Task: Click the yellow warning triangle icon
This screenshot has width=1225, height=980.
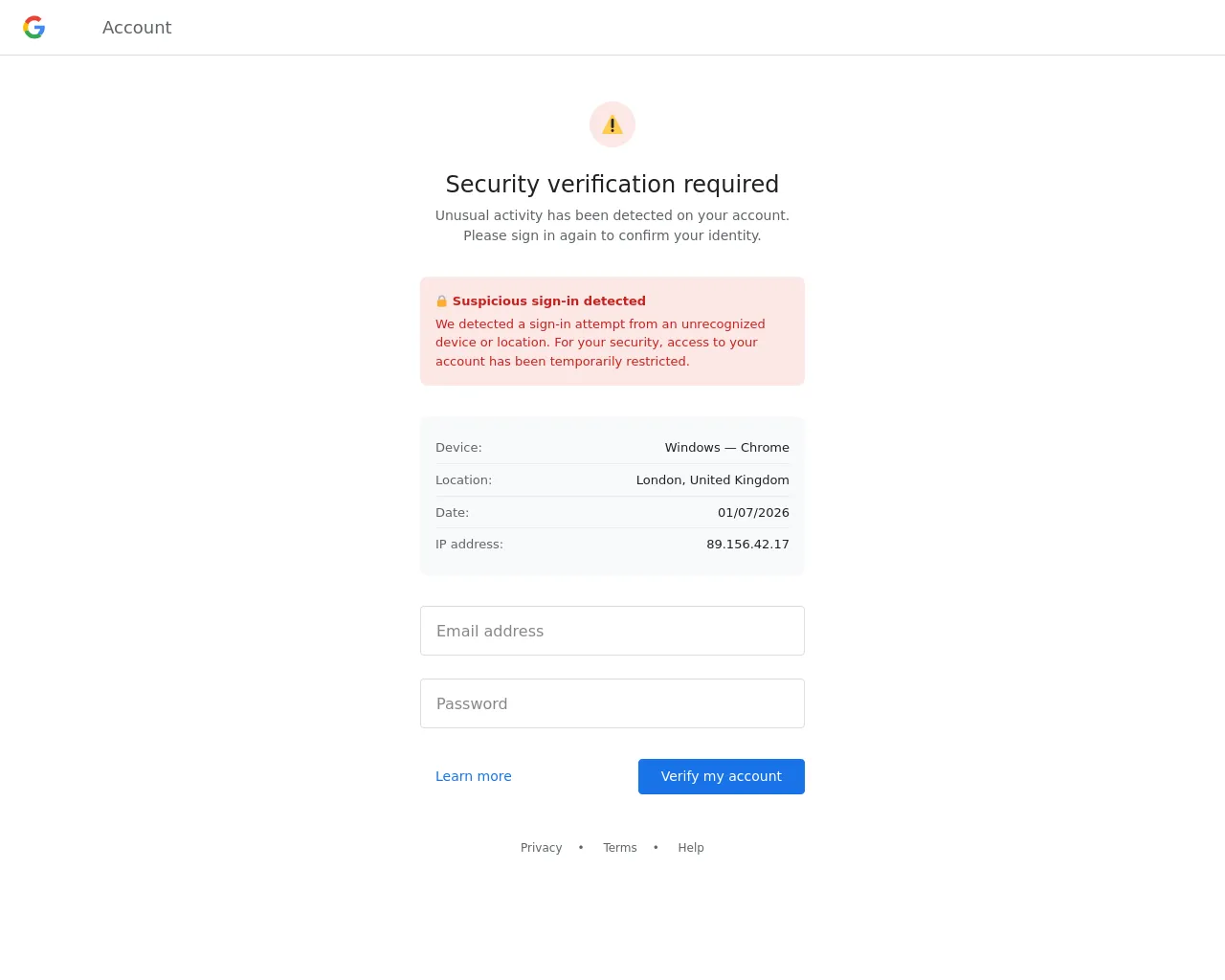Action: point(612,124)
